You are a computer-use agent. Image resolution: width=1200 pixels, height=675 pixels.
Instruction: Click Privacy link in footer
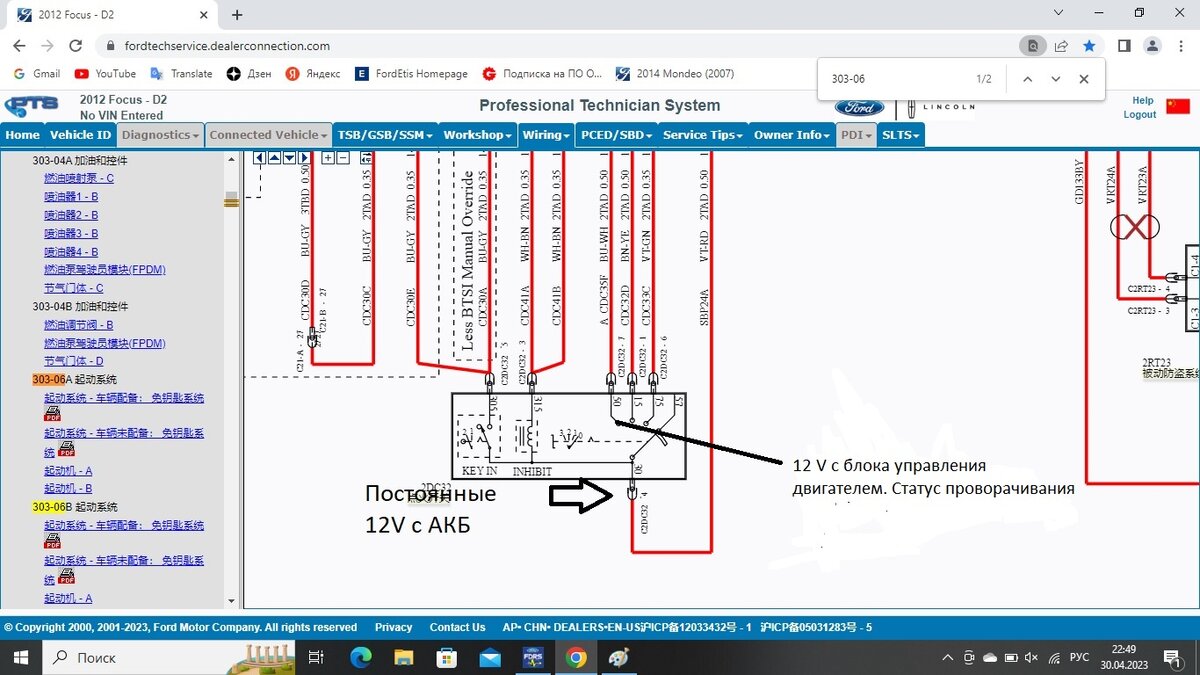[393, 627]
